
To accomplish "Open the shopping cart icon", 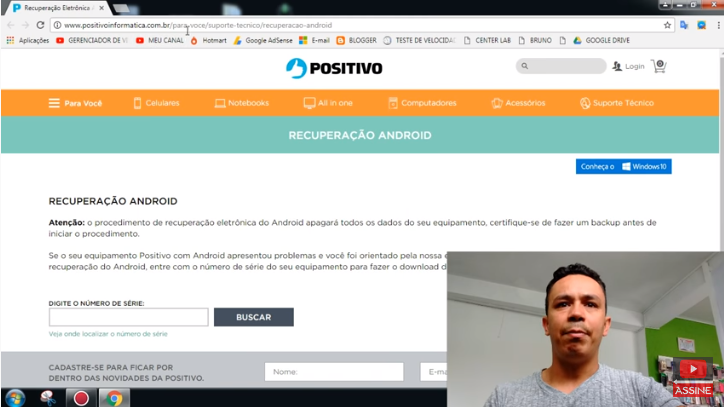I will tap(659, 66).
